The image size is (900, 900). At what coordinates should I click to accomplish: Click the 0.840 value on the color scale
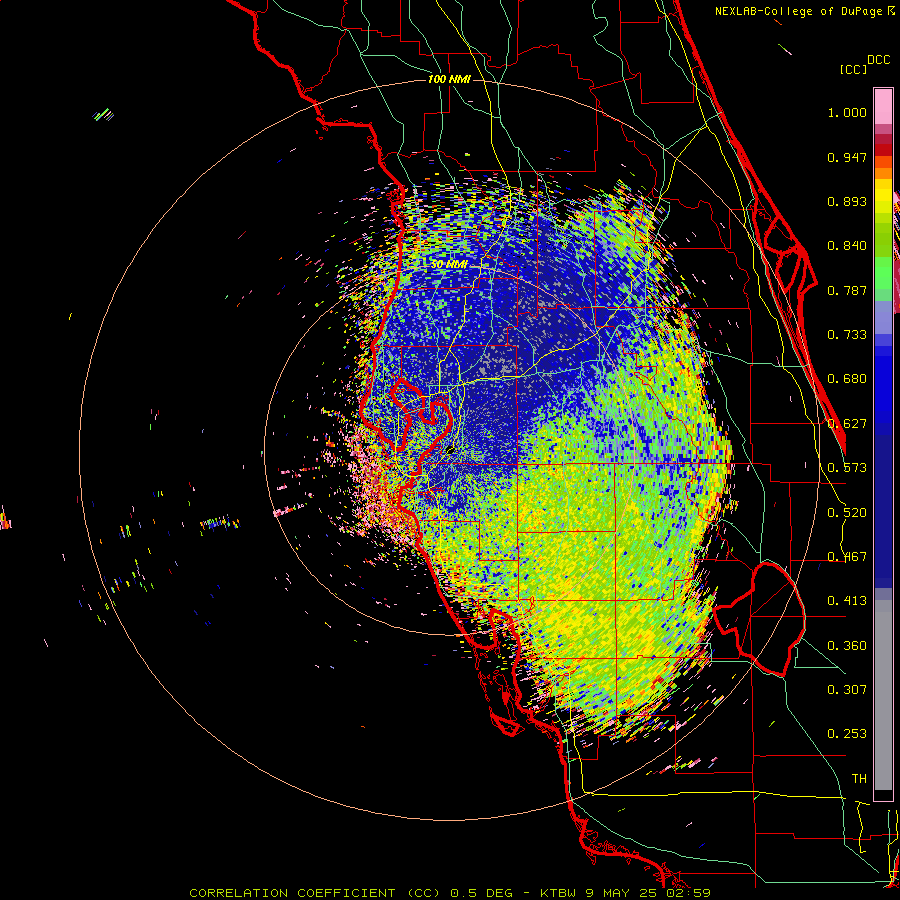pyautogui.click(x=847, y=246)
